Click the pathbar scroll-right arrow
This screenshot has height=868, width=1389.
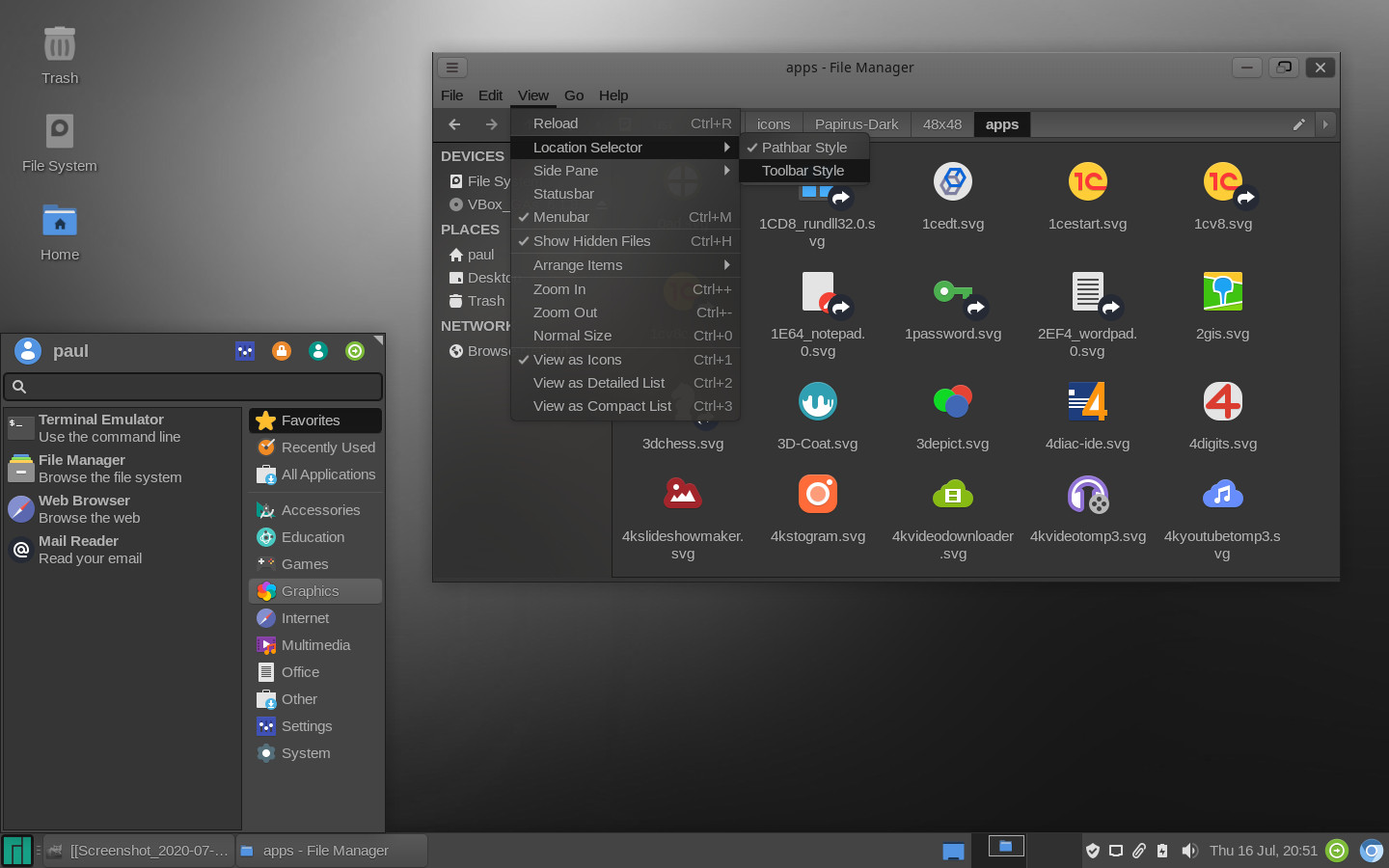(1325, 124)
